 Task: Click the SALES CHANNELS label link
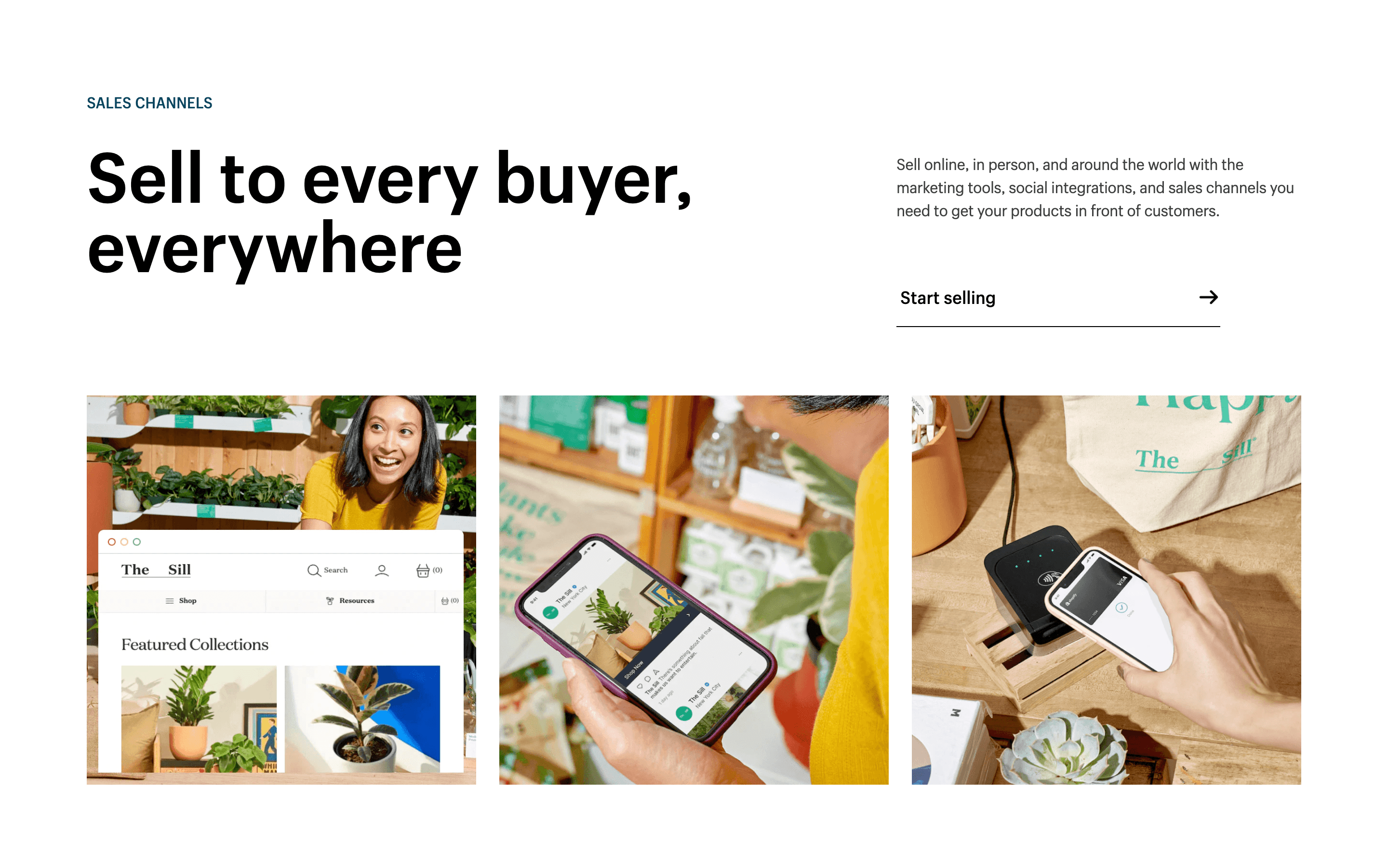(148, 102)
